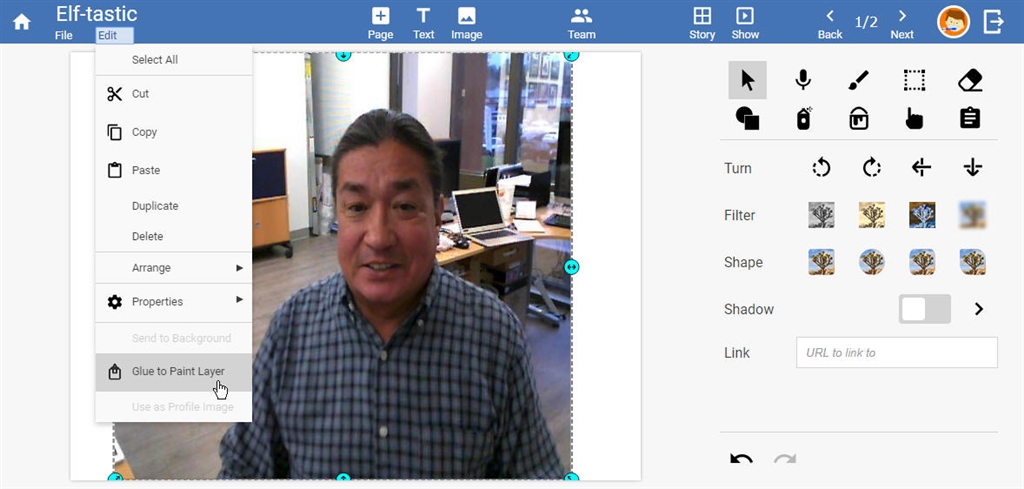Select the microphone recording tool
This screenshot has height=489, width=1024.
tap(803, 80)
